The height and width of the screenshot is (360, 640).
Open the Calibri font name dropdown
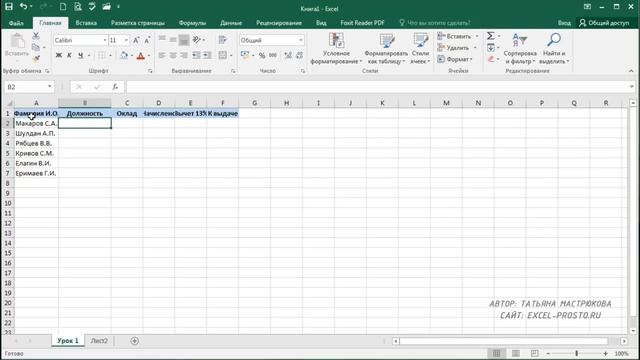(105, 40)
